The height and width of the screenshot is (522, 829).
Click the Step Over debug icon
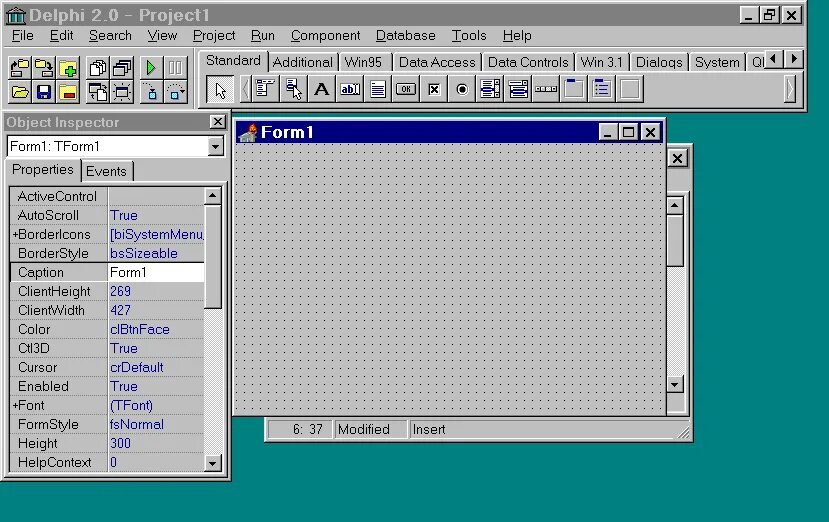[175, 92]
